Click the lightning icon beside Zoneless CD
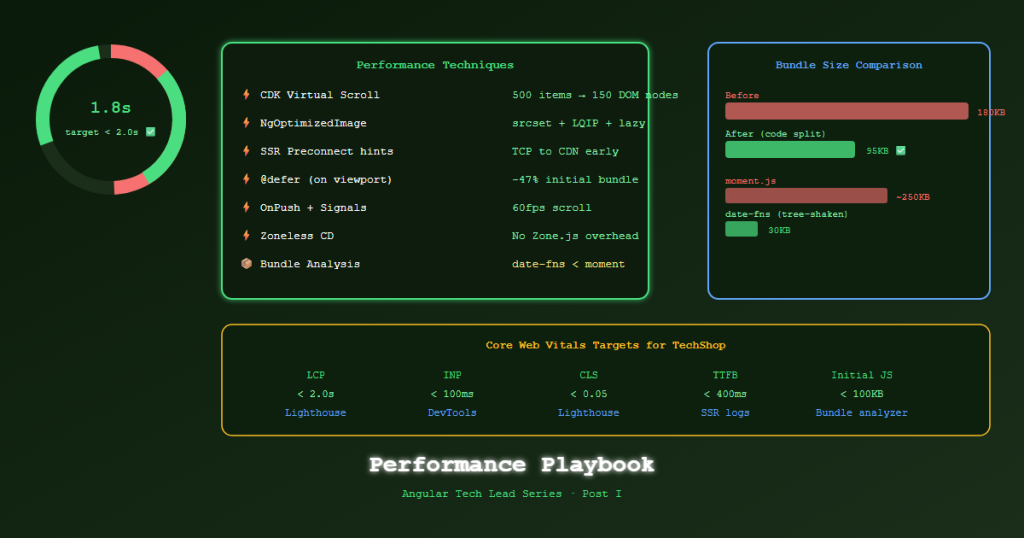 click(x=246, y=235)
